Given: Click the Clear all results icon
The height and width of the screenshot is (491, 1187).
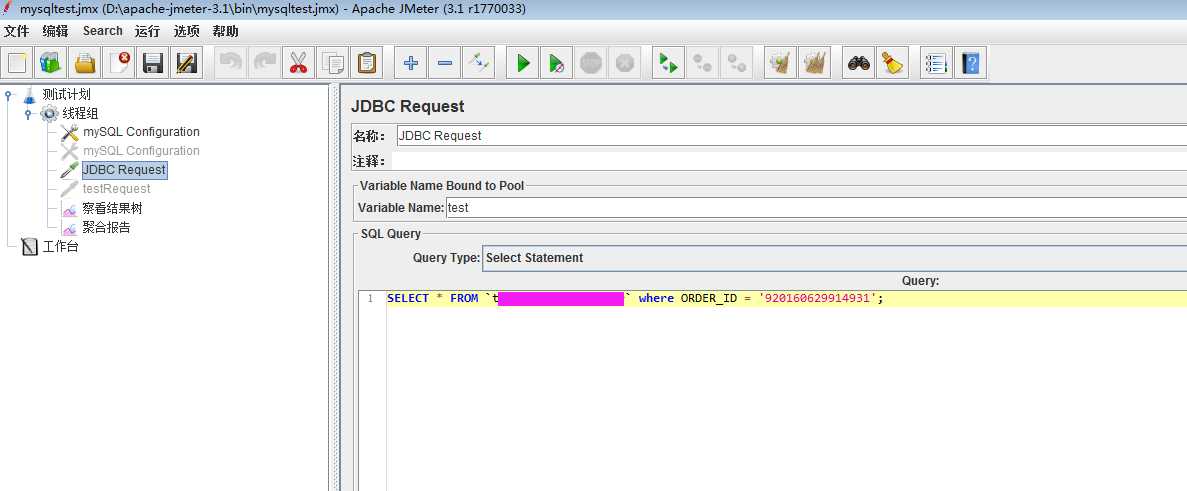Looking at the screenshot, I should point(815,63).
